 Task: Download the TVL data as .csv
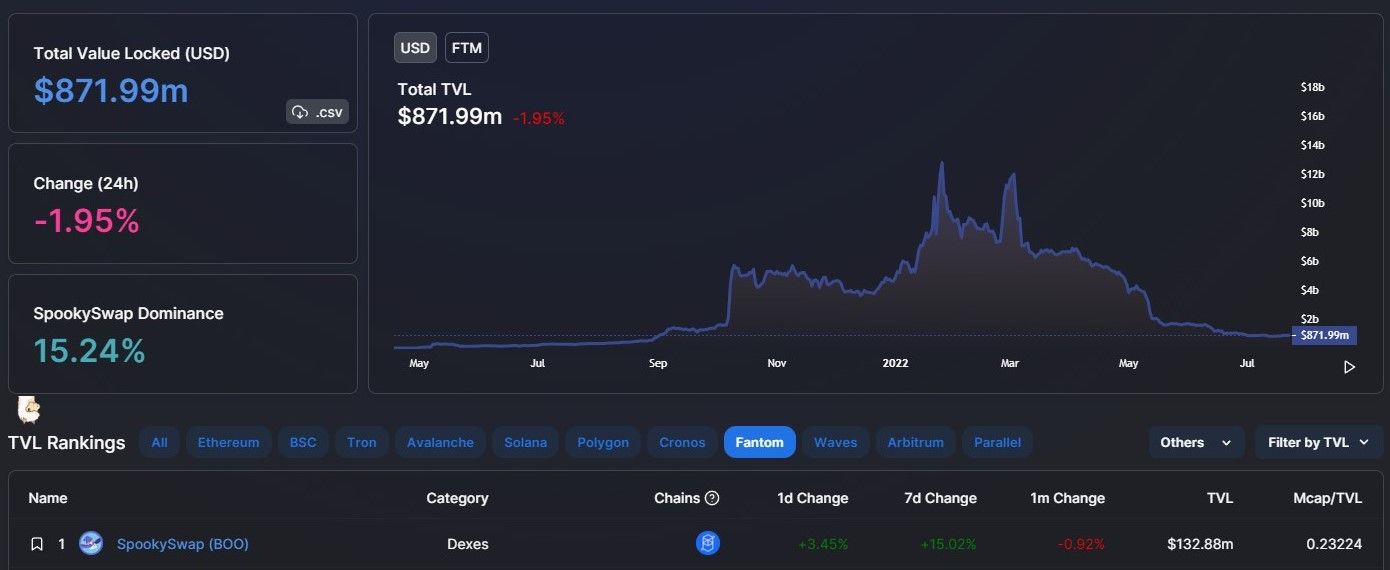(317, 112)
